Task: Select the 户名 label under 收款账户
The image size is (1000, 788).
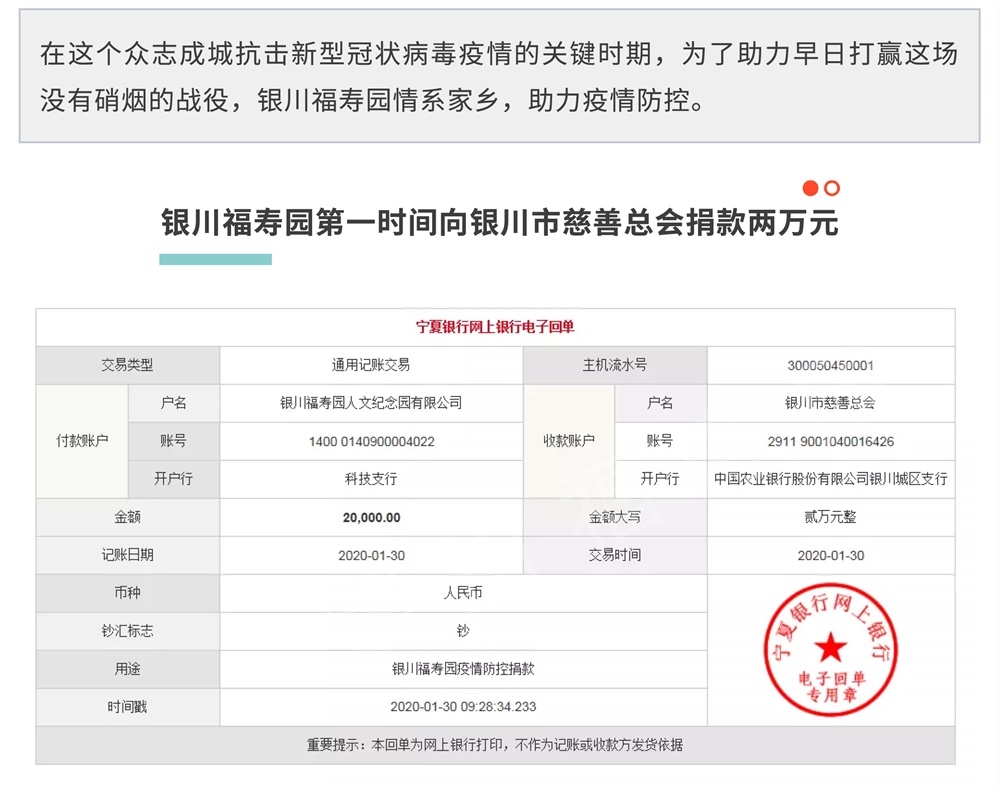Action: [x=660, y=403]
